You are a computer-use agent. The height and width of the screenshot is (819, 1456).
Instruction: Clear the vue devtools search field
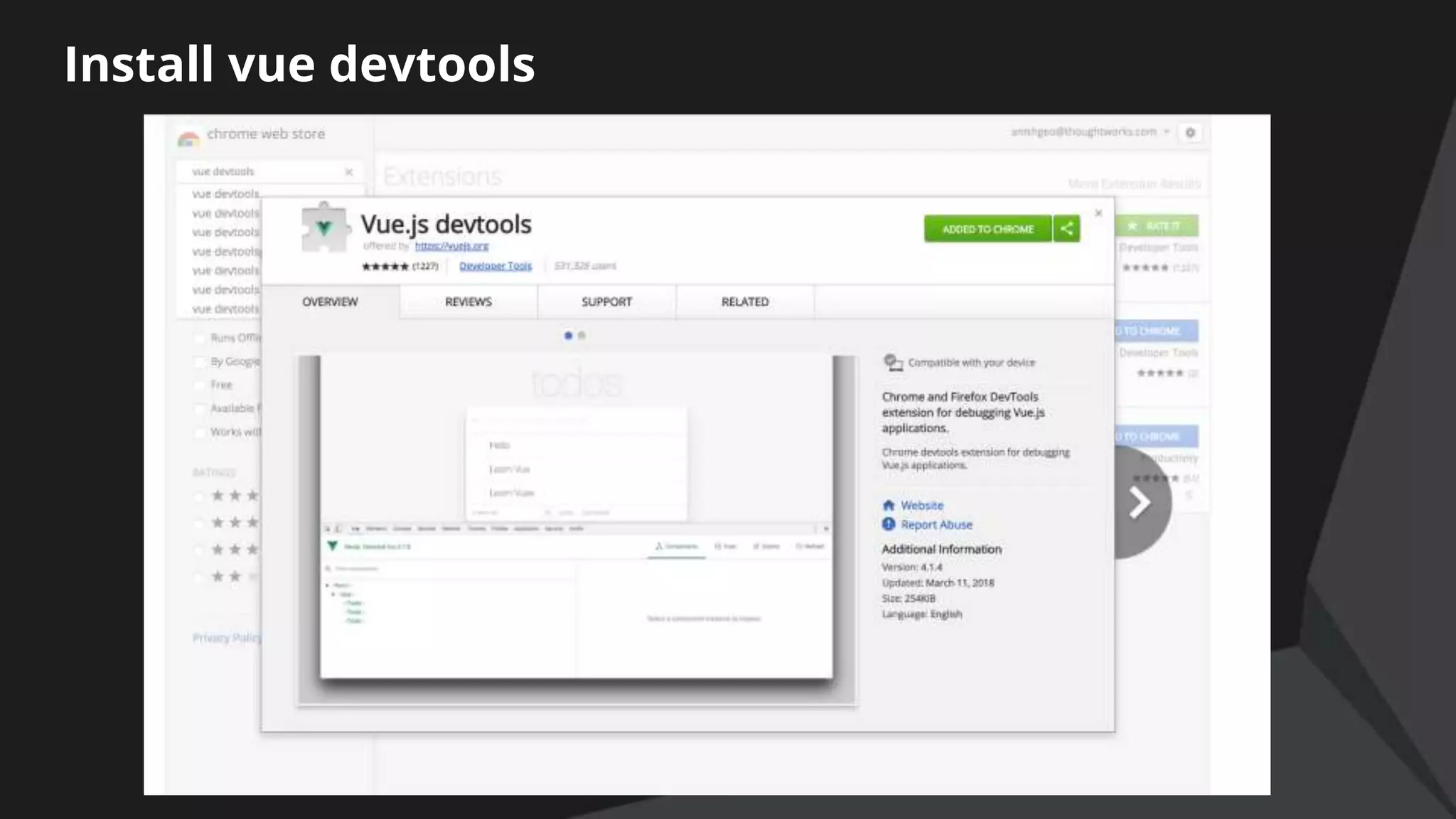click(349, 171)
